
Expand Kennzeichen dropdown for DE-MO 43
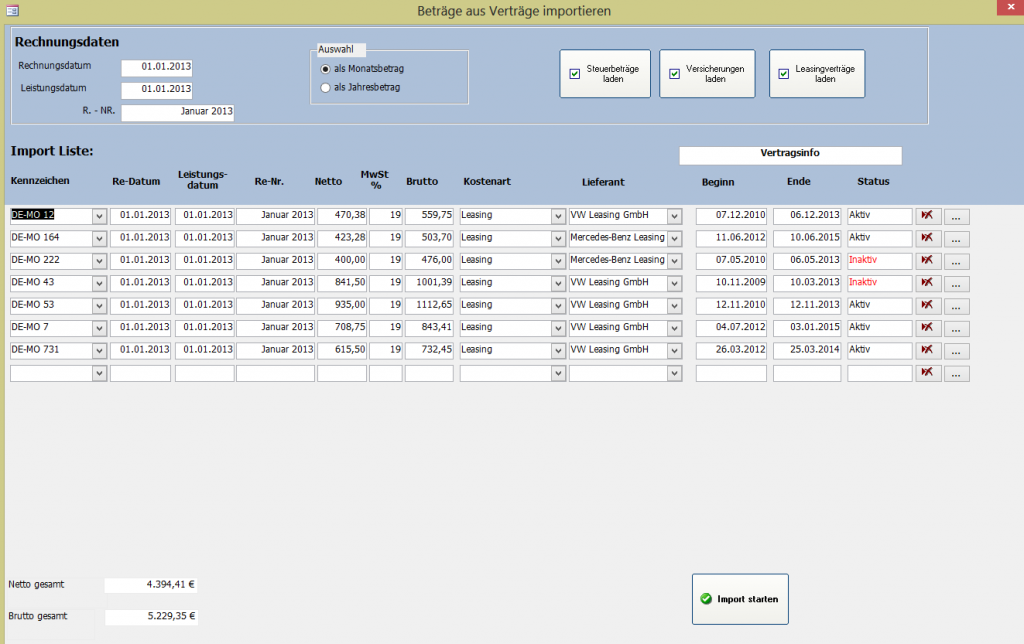[99, 283]
